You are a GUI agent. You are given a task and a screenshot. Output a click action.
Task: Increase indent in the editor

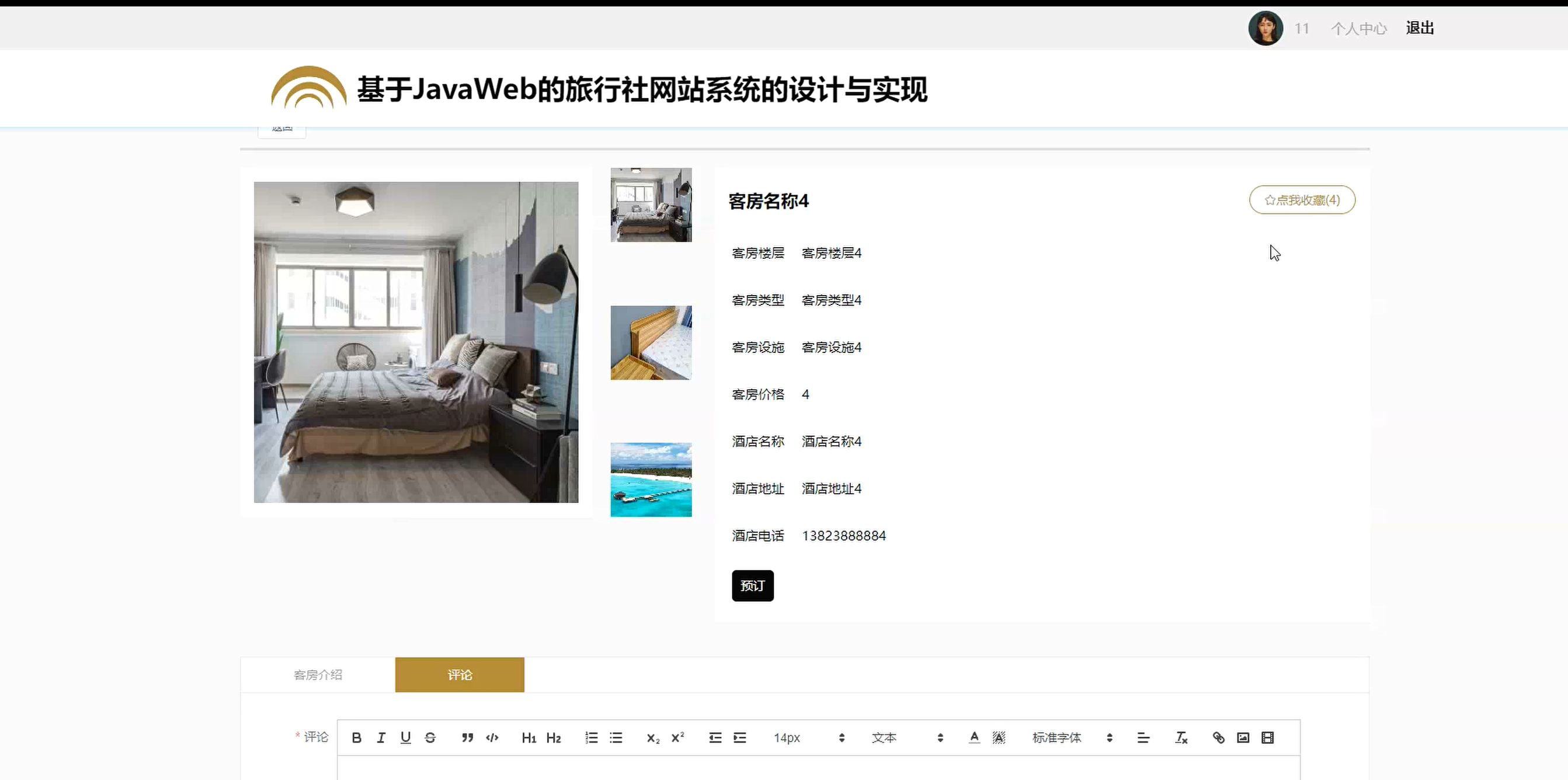pos(739,737)
